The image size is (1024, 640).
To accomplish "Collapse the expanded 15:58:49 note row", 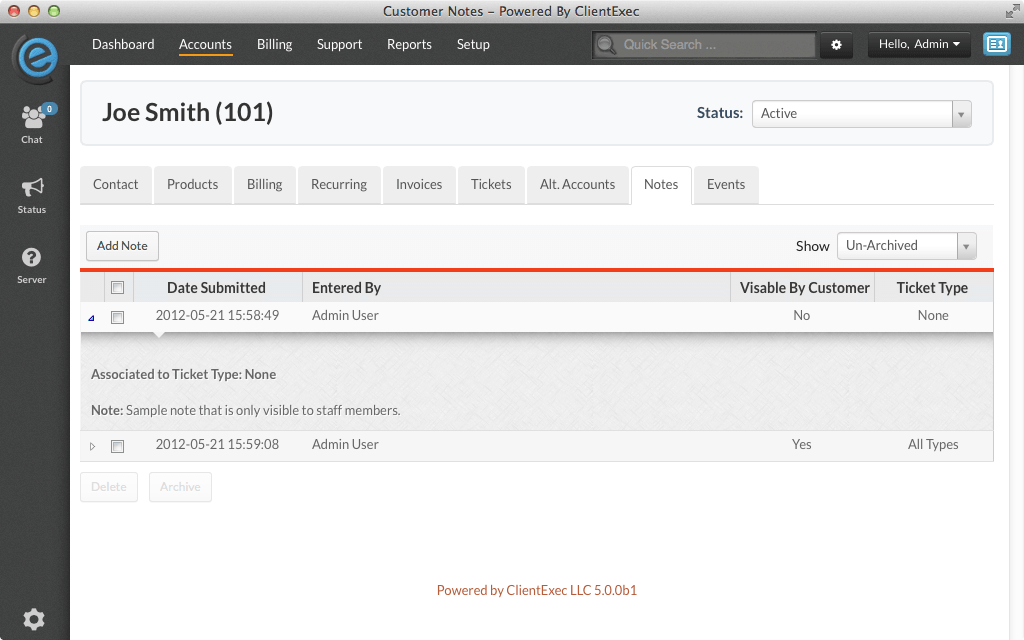I will 92,317.
